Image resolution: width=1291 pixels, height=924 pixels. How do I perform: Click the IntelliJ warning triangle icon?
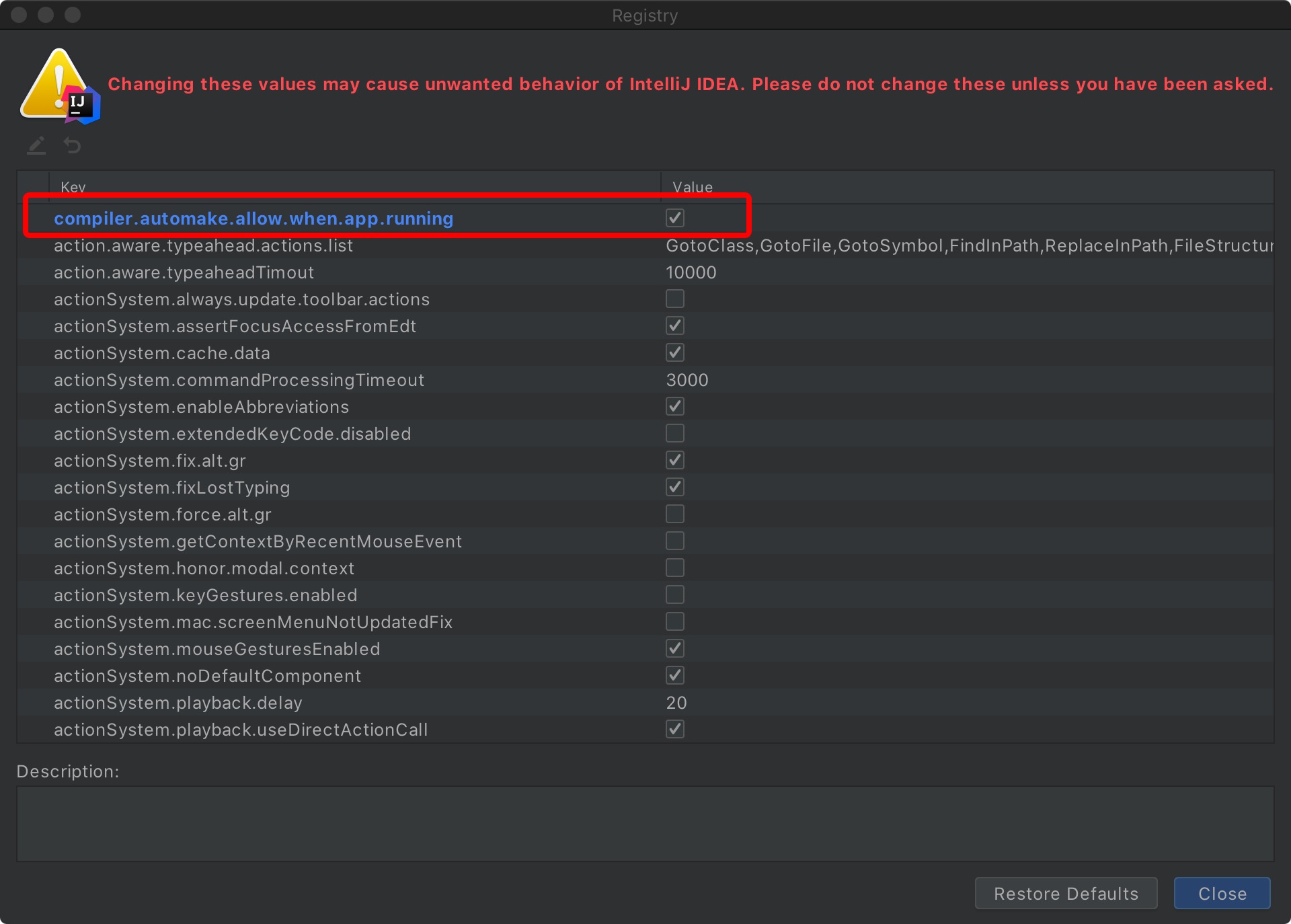click(59, 83)
